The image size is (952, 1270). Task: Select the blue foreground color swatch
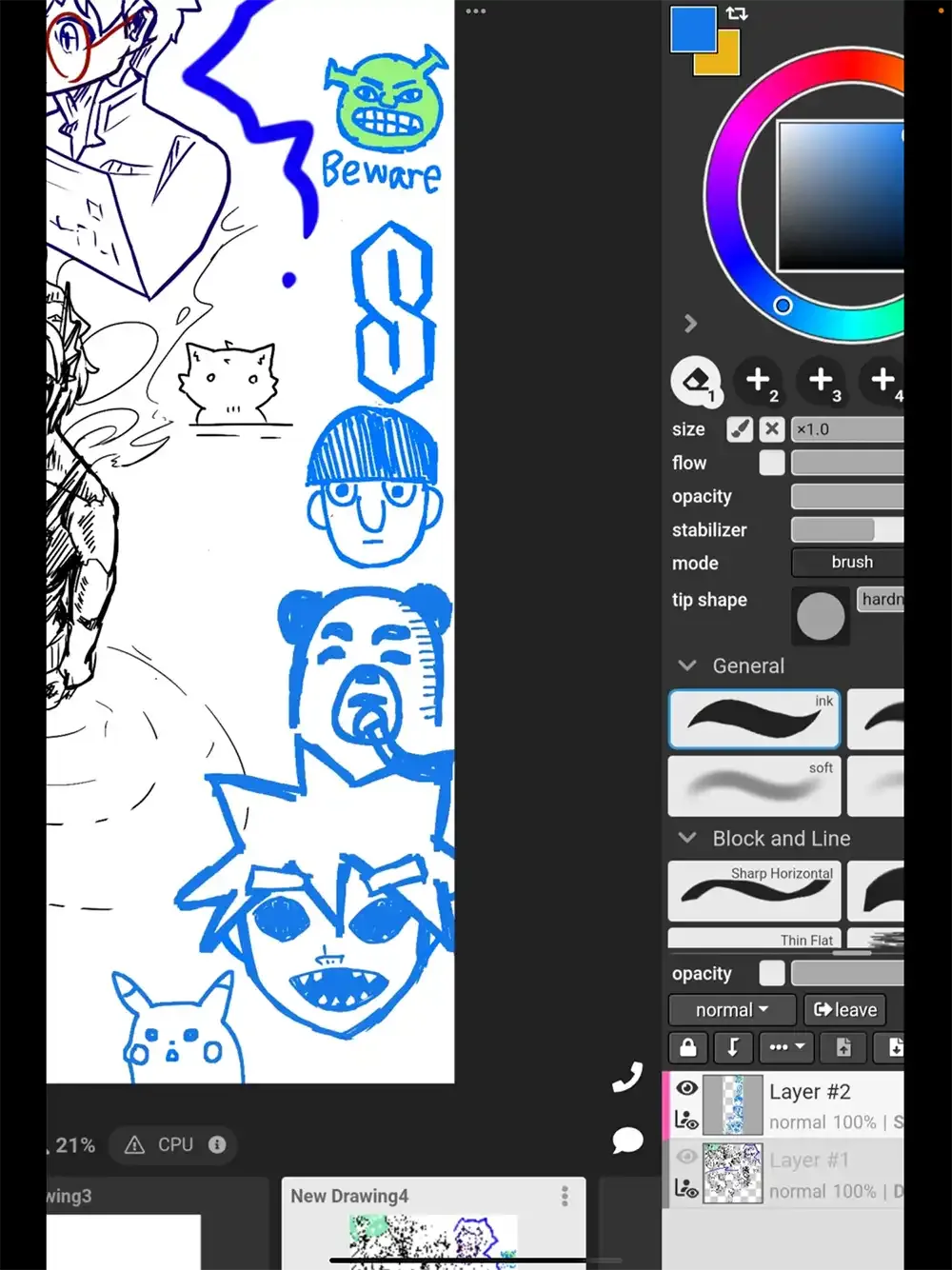click(692, 29)
